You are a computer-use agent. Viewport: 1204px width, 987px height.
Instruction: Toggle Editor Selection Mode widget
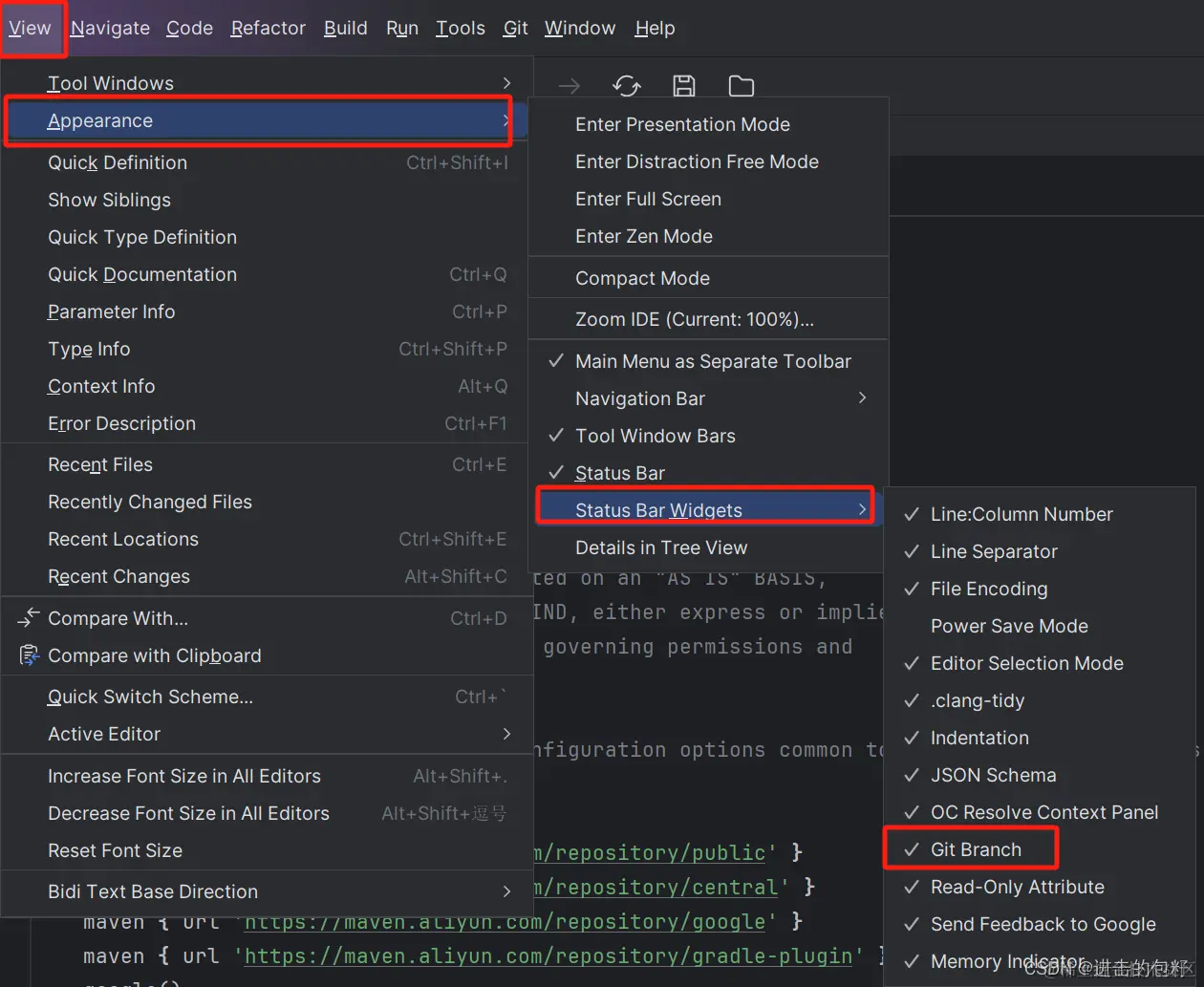click(x=1040, y=663)
